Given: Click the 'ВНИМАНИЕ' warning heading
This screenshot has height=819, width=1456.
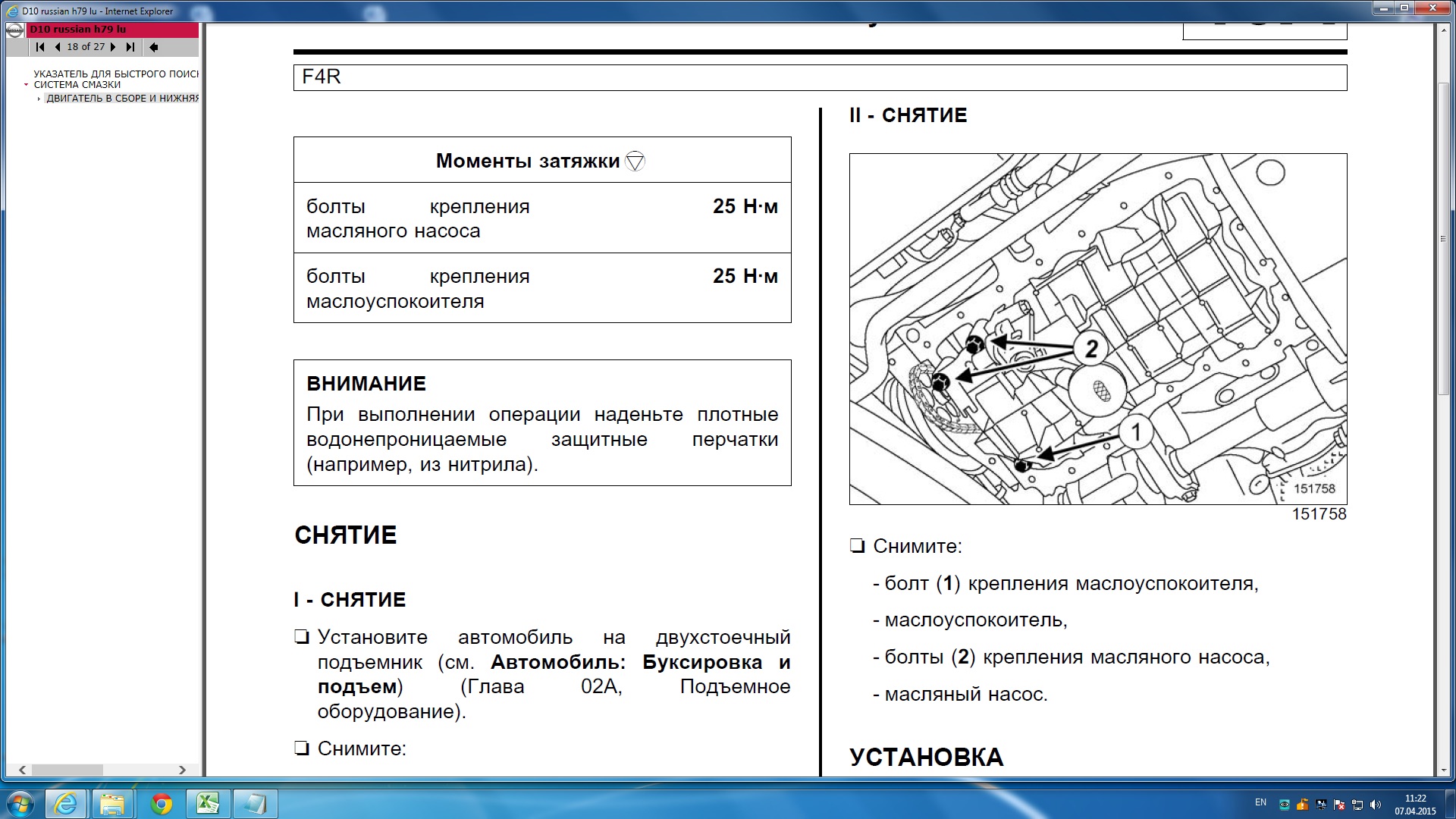Looking at the screenshot, I should (366, 384).
